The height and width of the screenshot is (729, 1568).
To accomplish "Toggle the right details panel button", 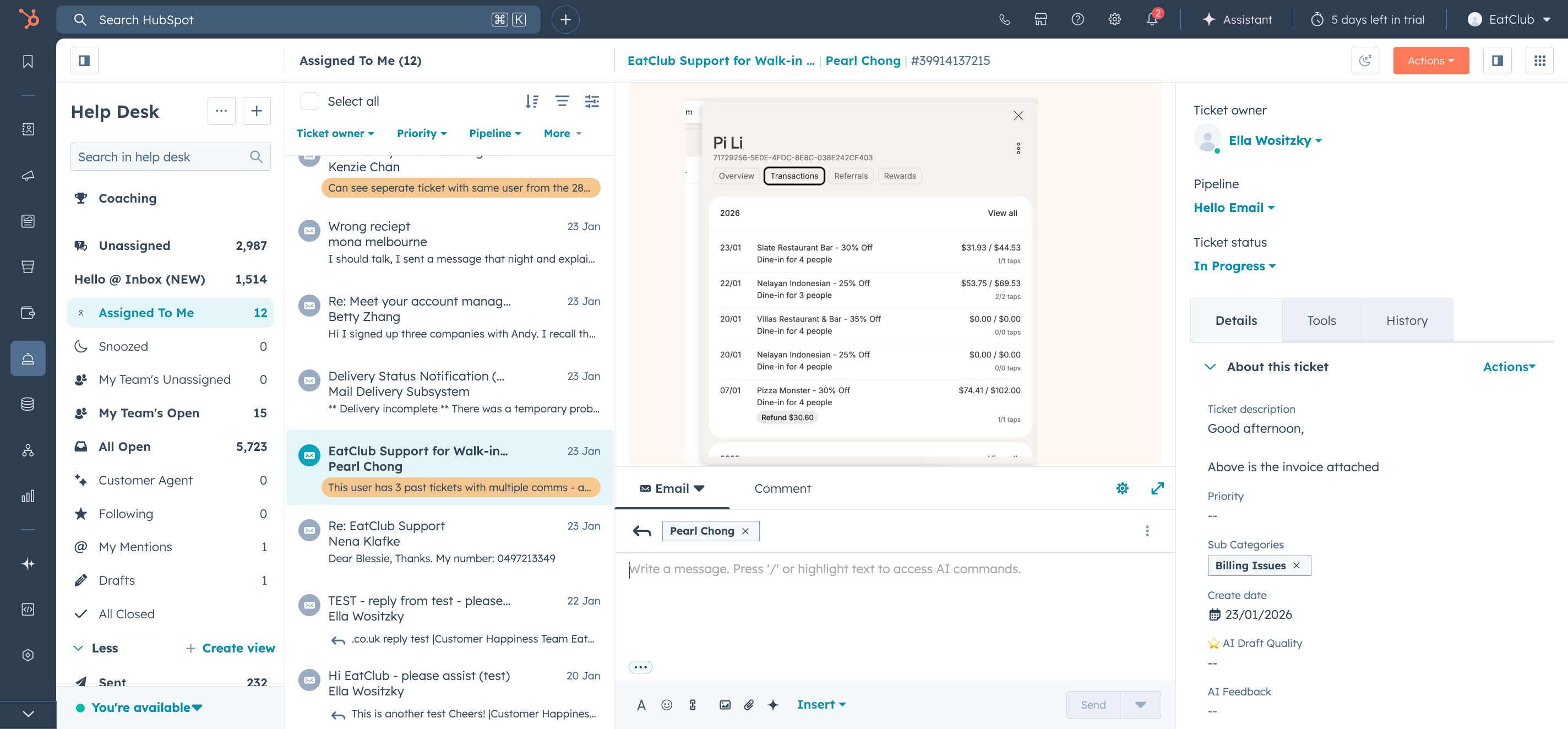I will coord(1497,61).
